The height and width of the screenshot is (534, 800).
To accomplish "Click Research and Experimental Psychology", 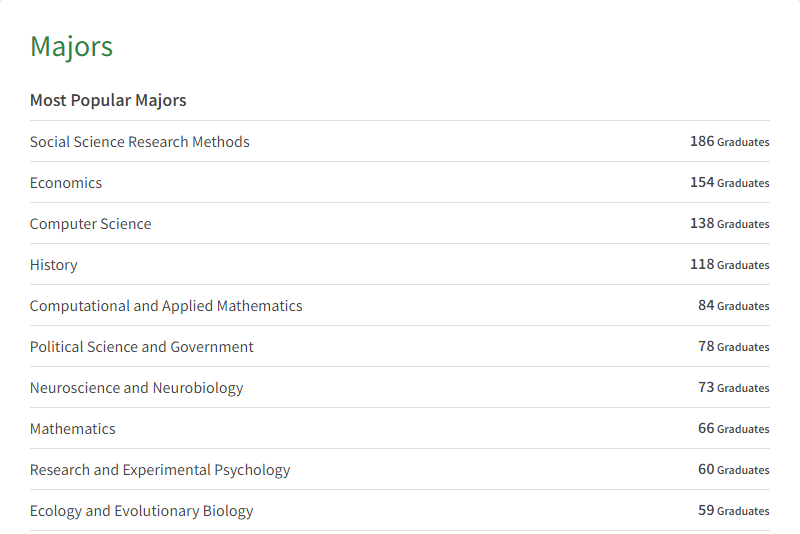I will (160, 470).
